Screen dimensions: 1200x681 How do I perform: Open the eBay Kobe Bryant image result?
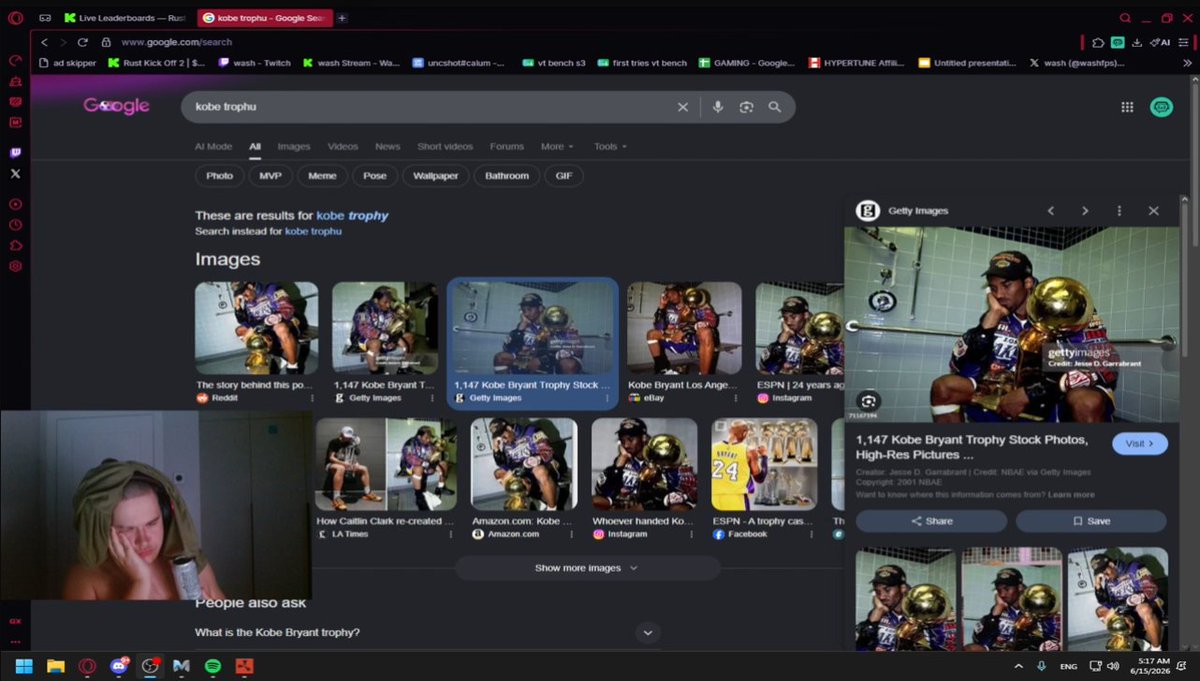(684, 342)
